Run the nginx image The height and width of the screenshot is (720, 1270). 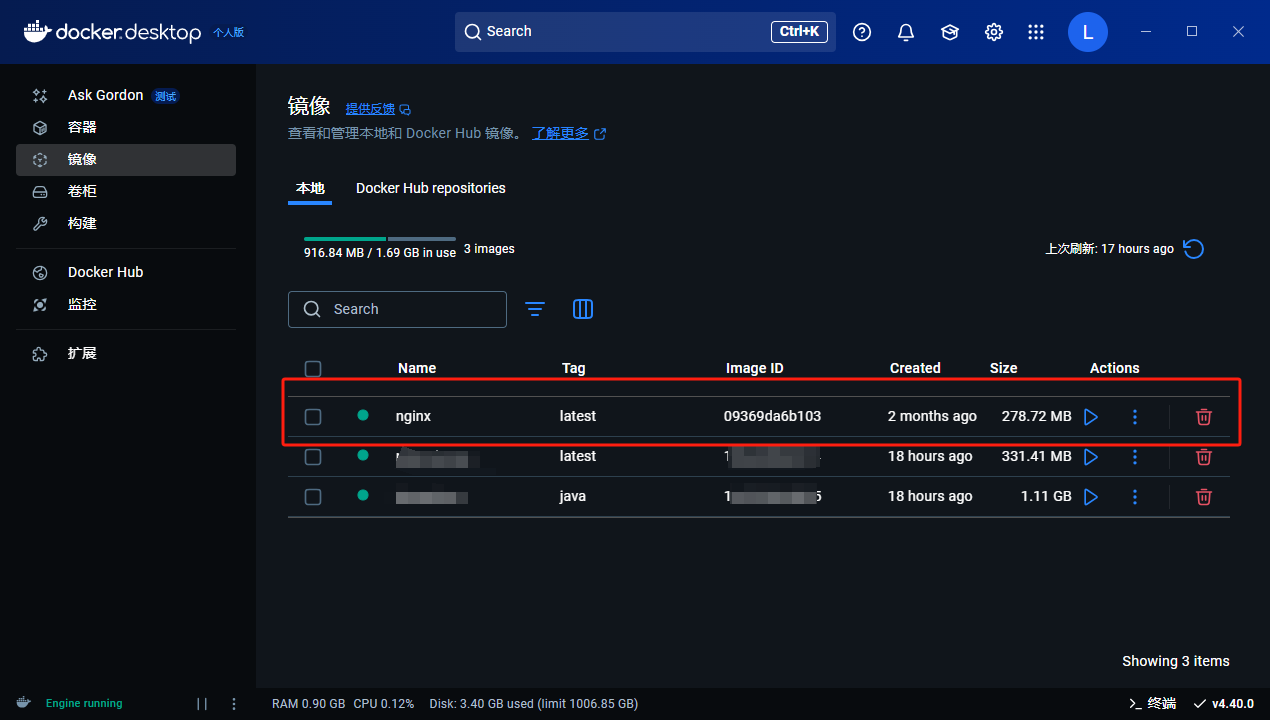1091,416
